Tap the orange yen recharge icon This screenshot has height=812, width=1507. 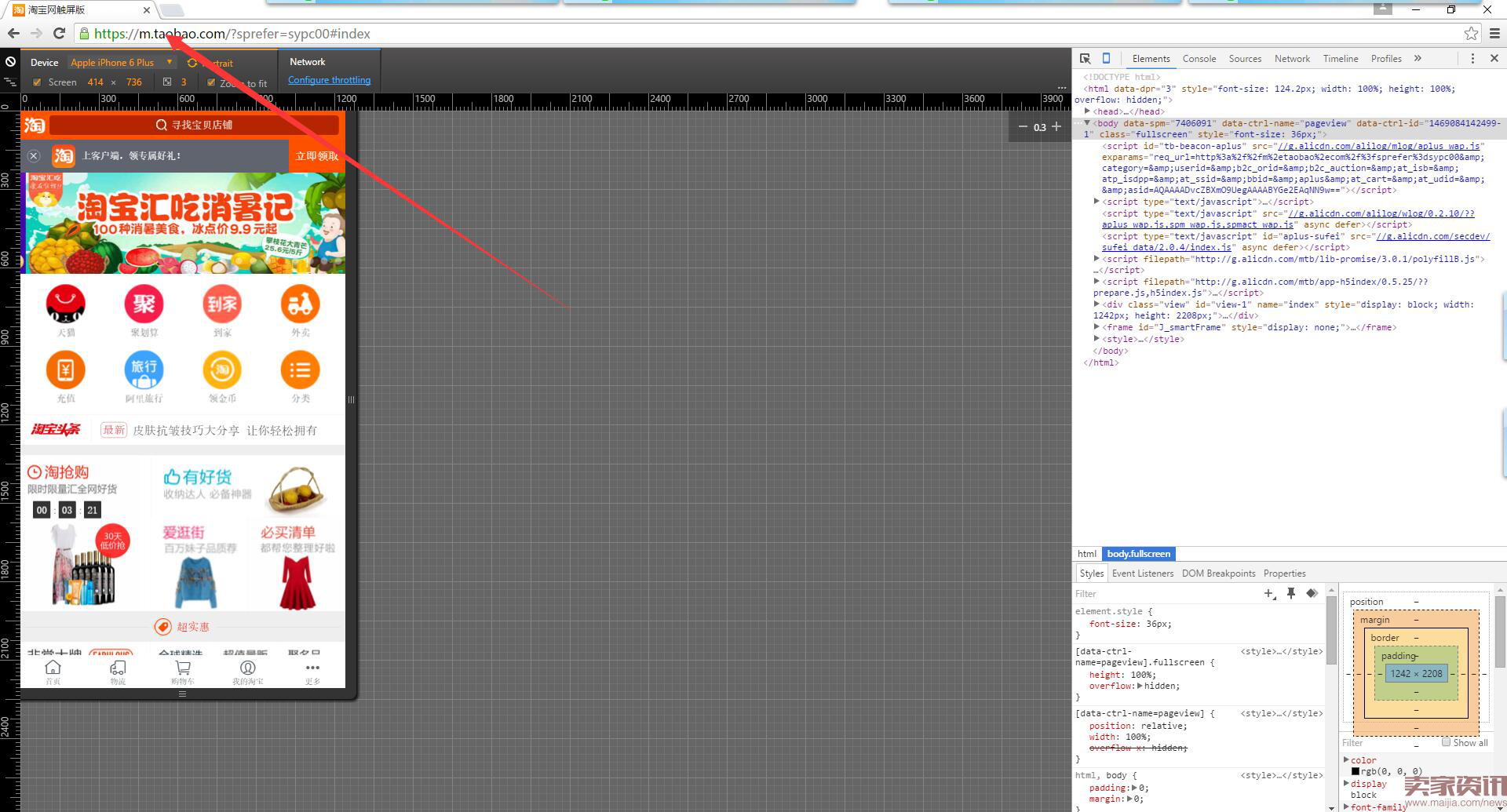[66, 370]
